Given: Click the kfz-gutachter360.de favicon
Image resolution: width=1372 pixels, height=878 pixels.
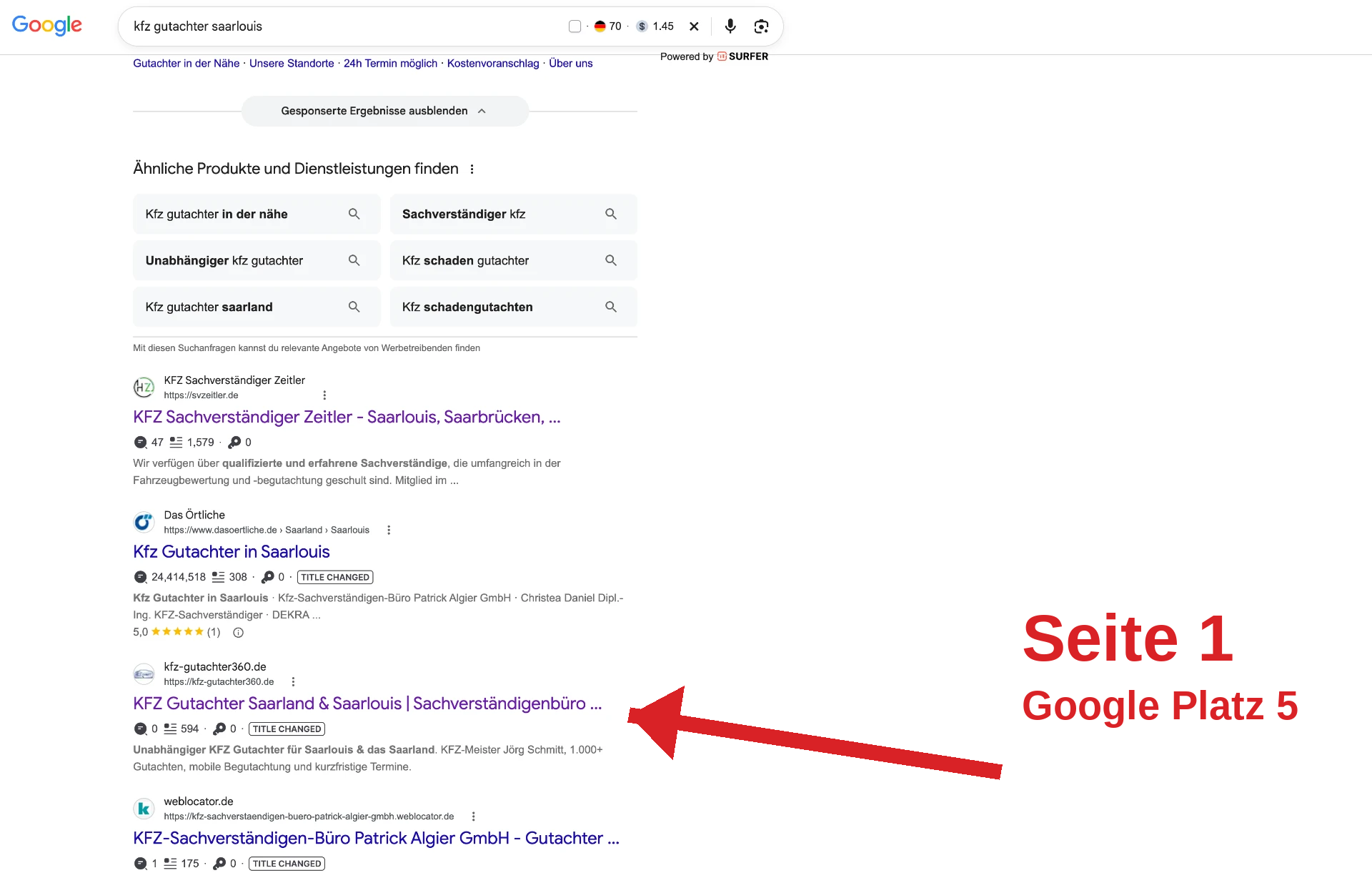Looking at the screenshot, I should (144, 674).
